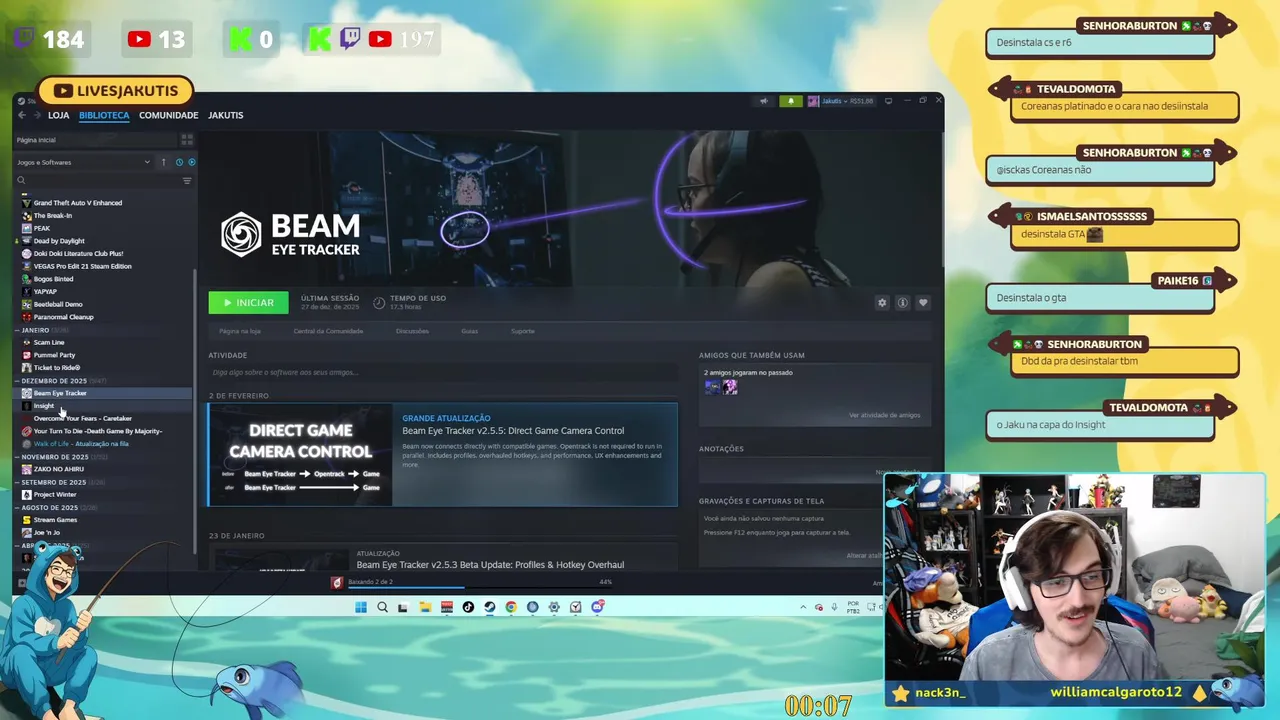This screenshot has width=1280, height=720.
Task: Open the Guias tab
Action: 470,331
